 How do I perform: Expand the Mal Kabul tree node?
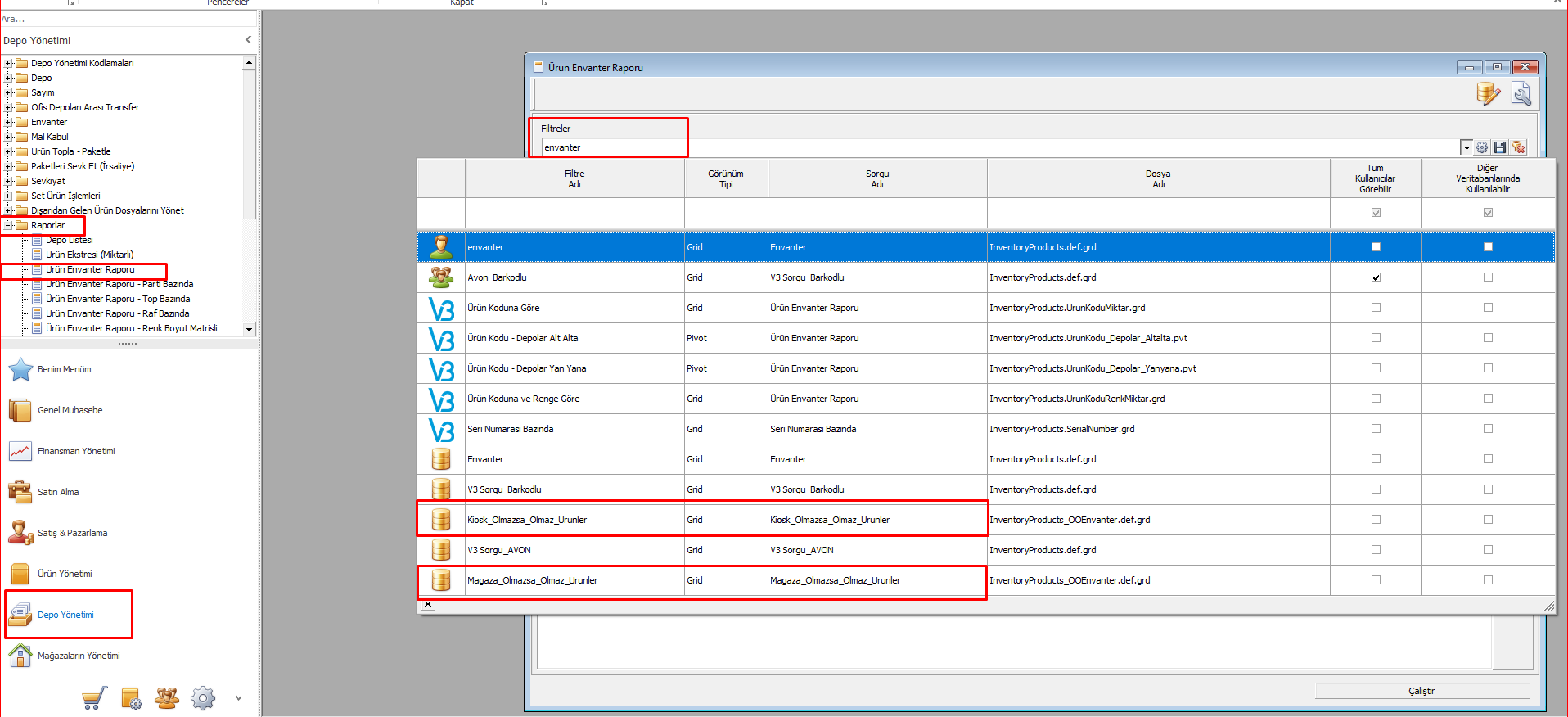point(8,137)
